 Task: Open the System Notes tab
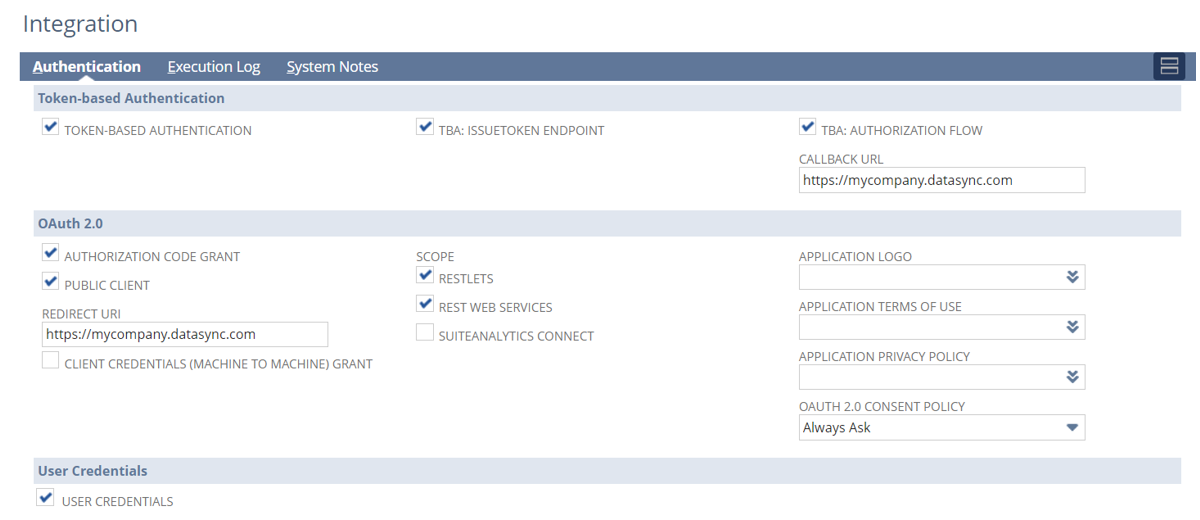tap(332, 67)
